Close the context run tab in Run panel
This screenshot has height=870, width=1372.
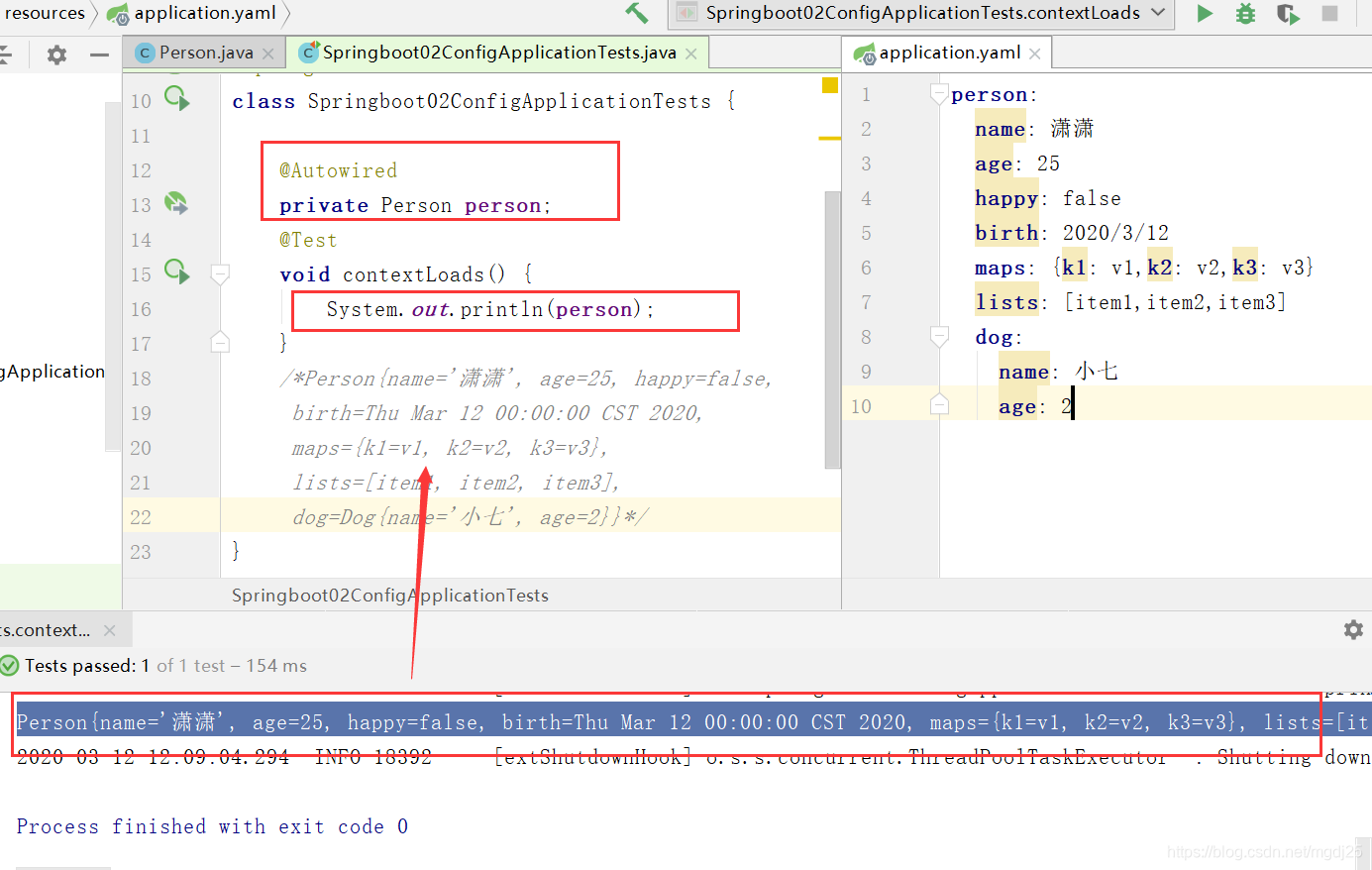[x=110, y=630]
